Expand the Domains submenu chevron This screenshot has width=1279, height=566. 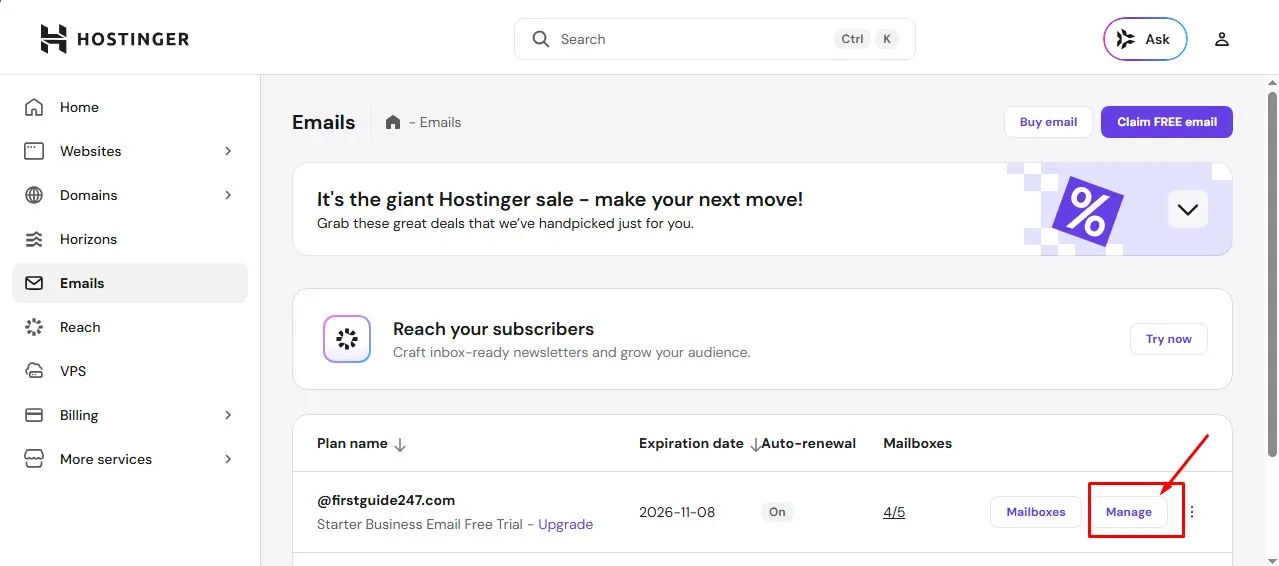(x=228, y=195)
